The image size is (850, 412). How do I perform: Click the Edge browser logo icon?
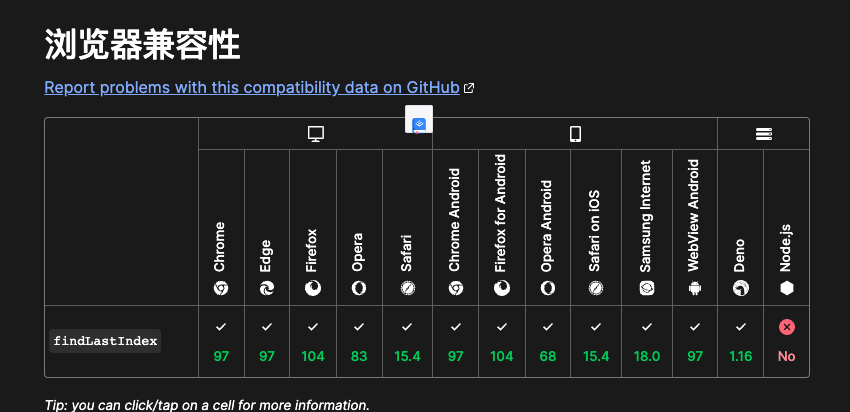(x=267, y=288)
